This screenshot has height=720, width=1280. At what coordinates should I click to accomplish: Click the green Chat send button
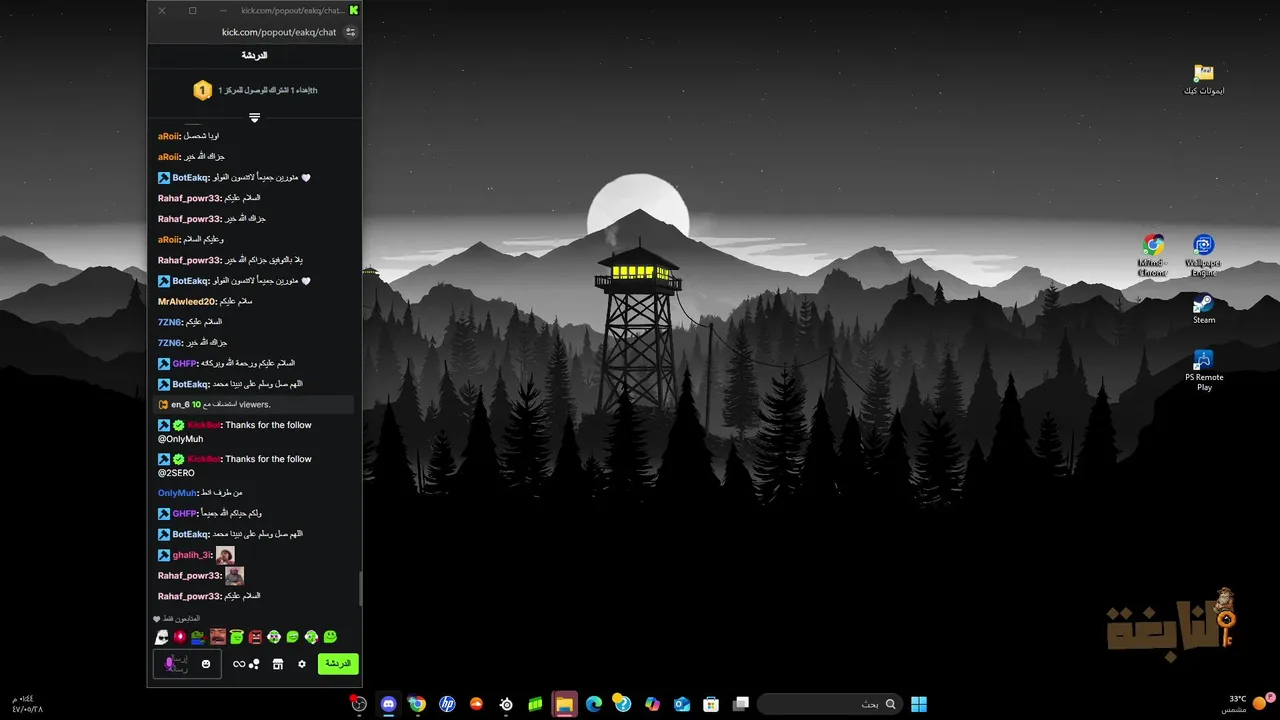click(338, 664)
